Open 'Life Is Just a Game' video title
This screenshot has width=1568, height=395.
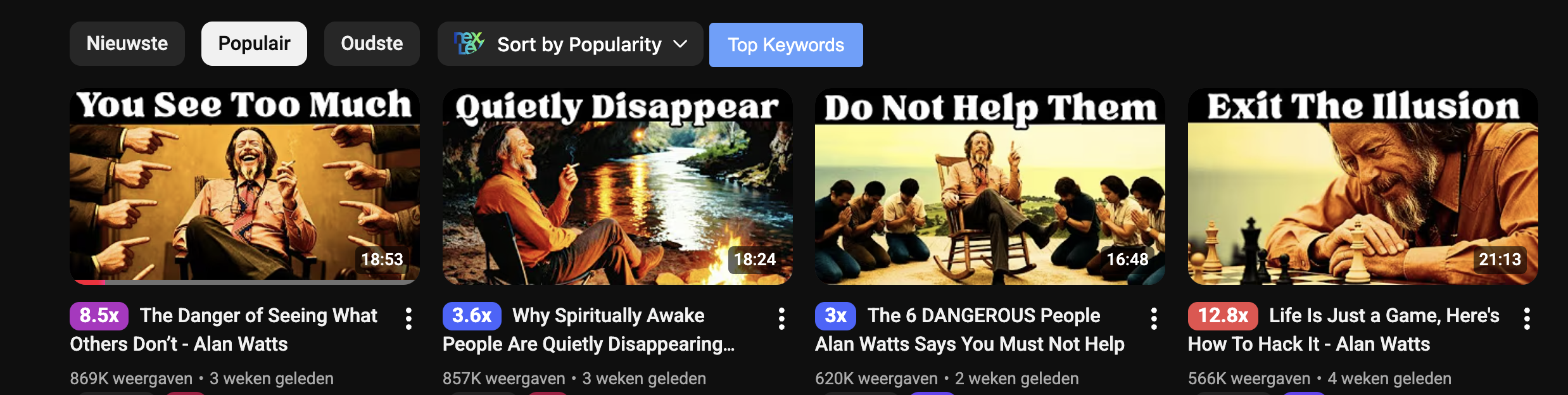pyautogui.click(x=1344, y=330)
